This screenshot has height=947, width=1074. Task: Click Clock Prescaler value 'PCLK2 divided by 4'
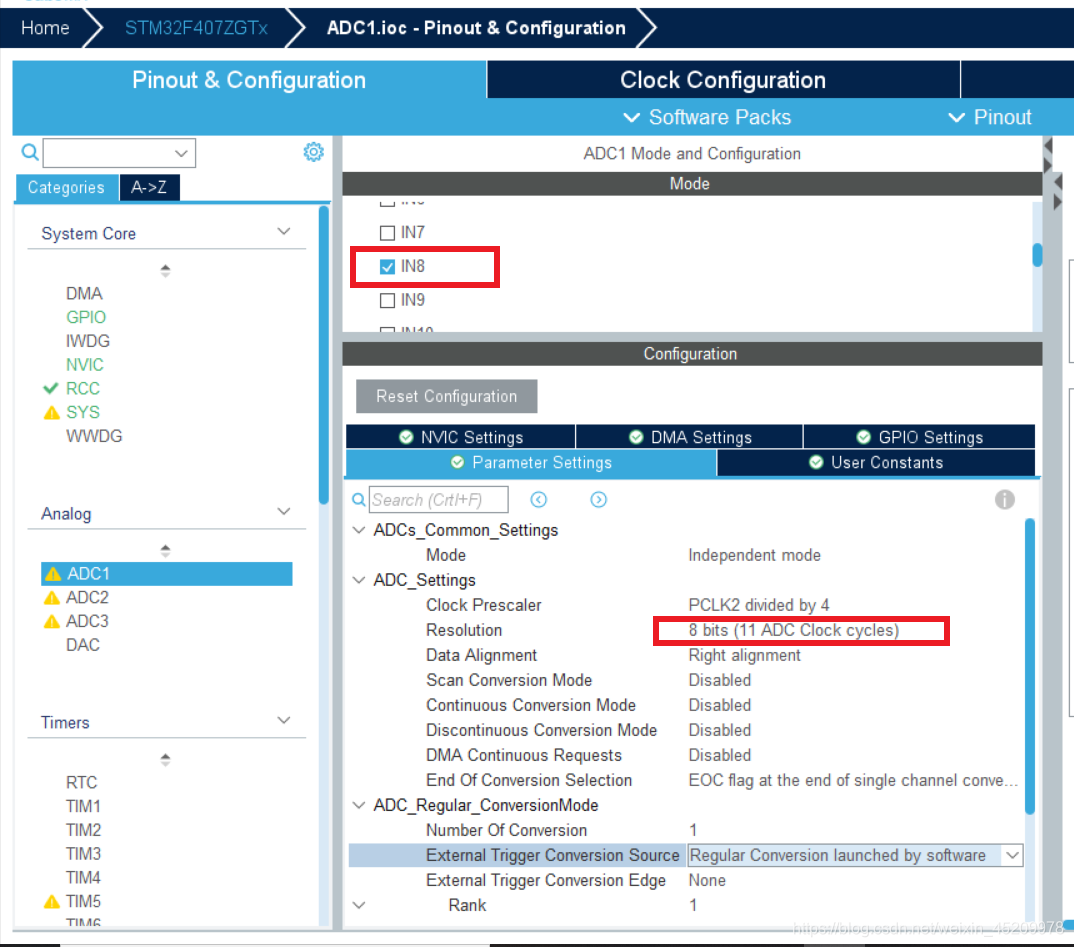coord(759,605)
